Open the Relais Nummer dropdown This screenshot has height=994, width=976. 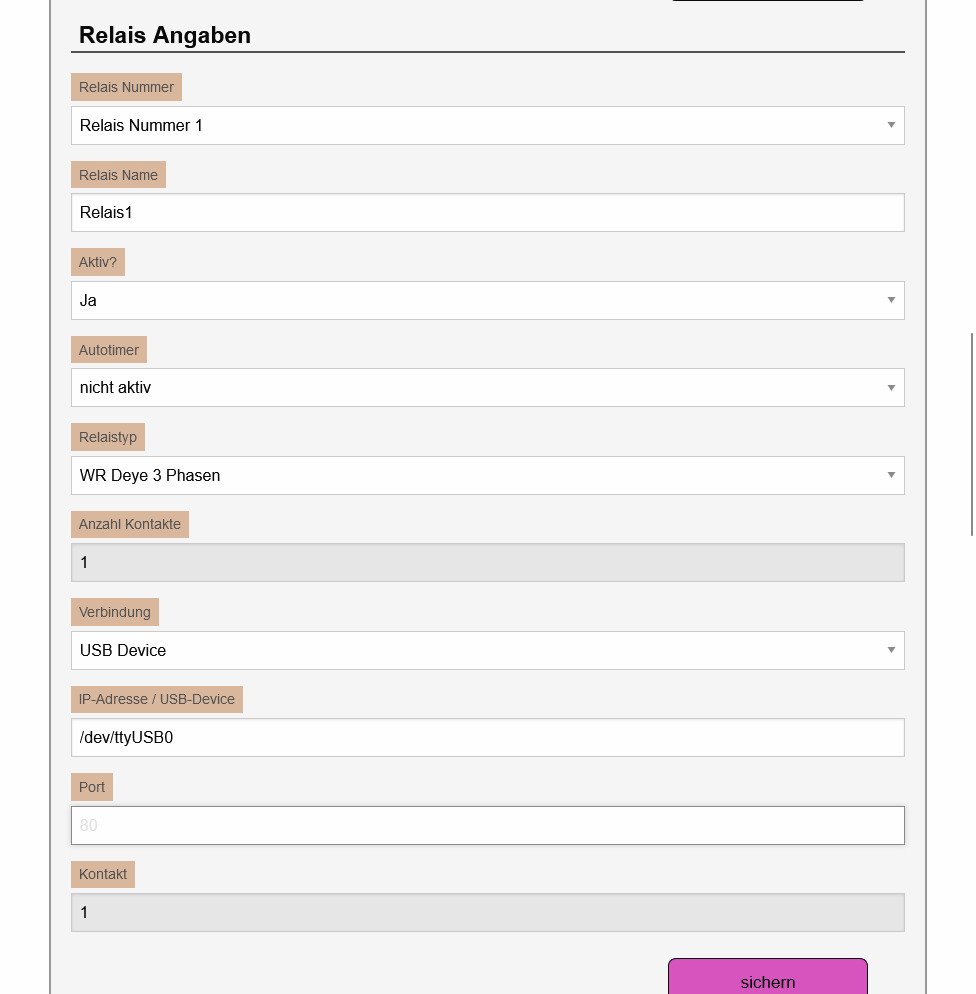(x=487, y=126)
